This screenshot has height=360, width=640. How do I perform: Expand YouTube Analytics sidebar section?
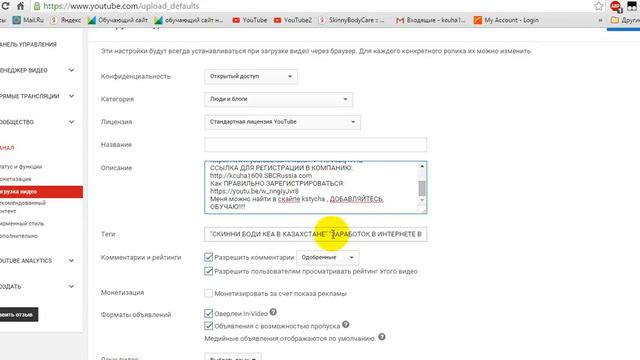[x=71, y=260]
